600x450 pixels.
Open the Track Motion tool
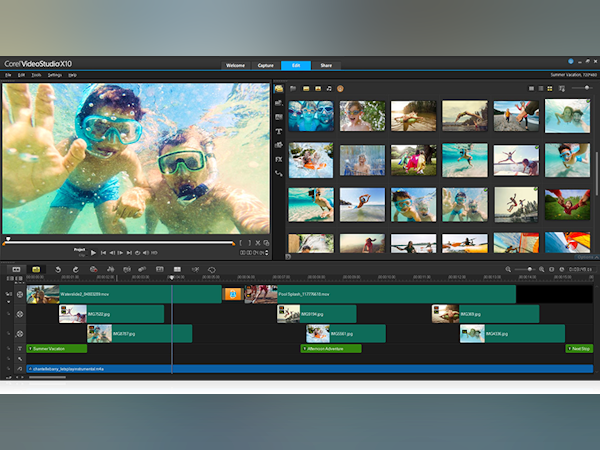[x=142, y=269]
